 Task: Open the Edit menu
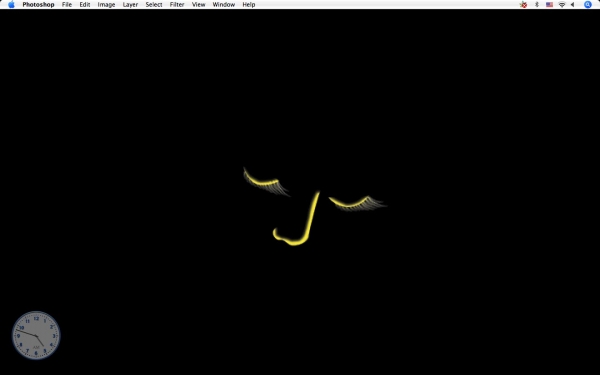85,5
